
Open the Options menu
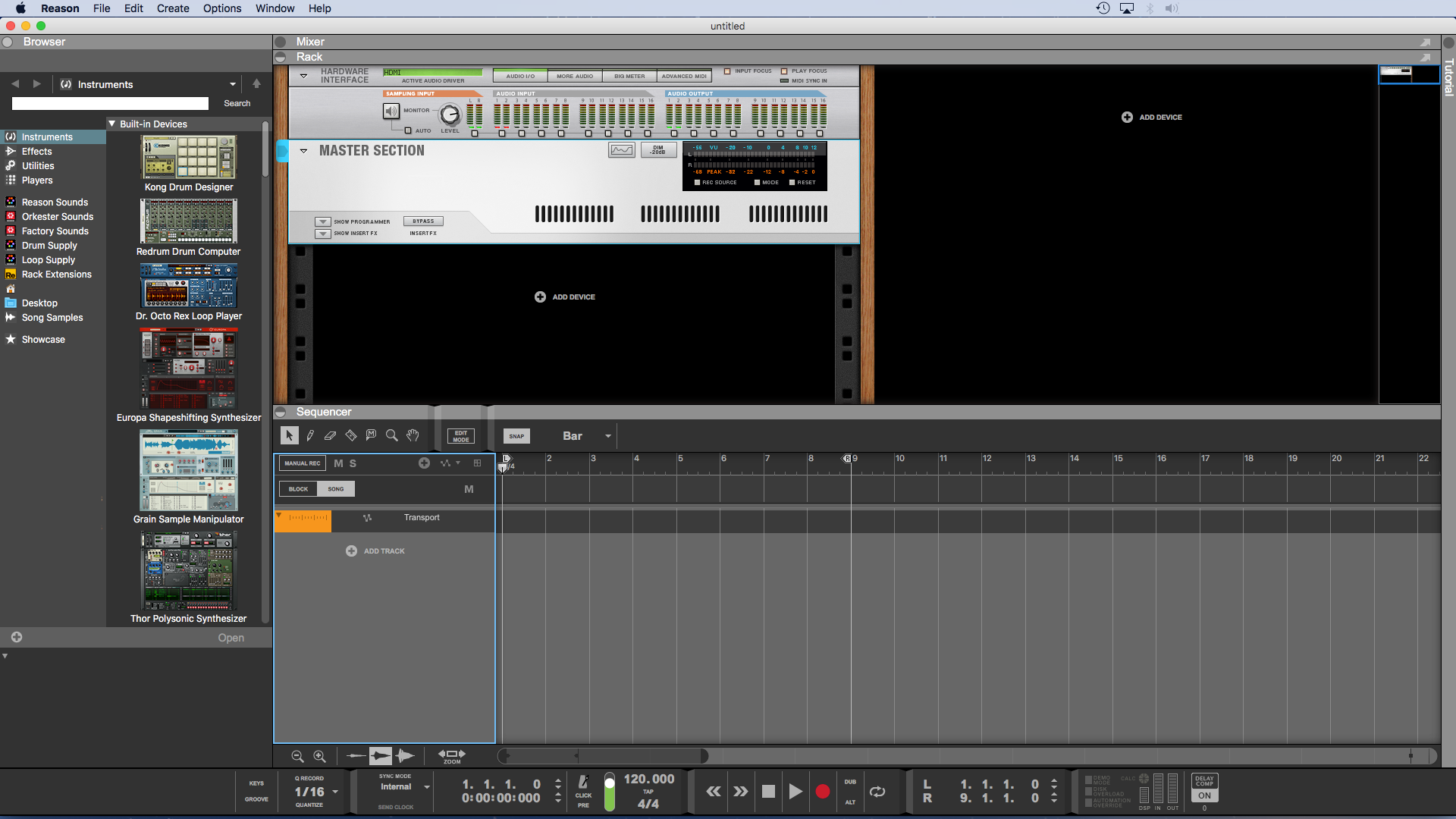[222, 8]
